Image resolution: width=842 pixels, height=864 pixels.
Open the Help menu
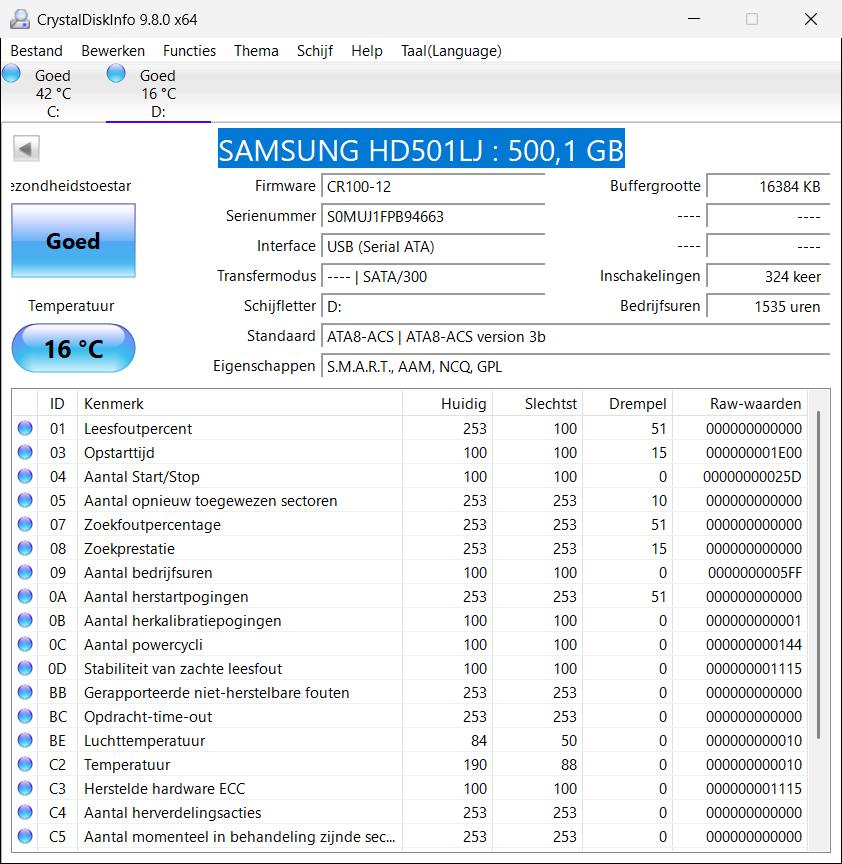coord(366,51)
